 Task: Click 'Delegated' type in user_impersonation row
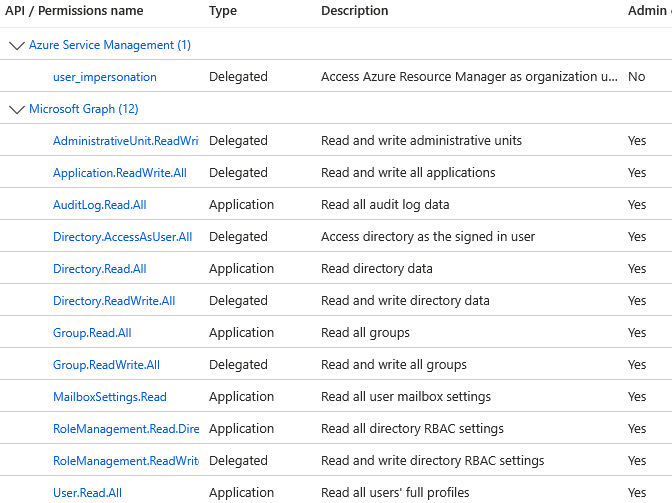click(x=238, y=77)
